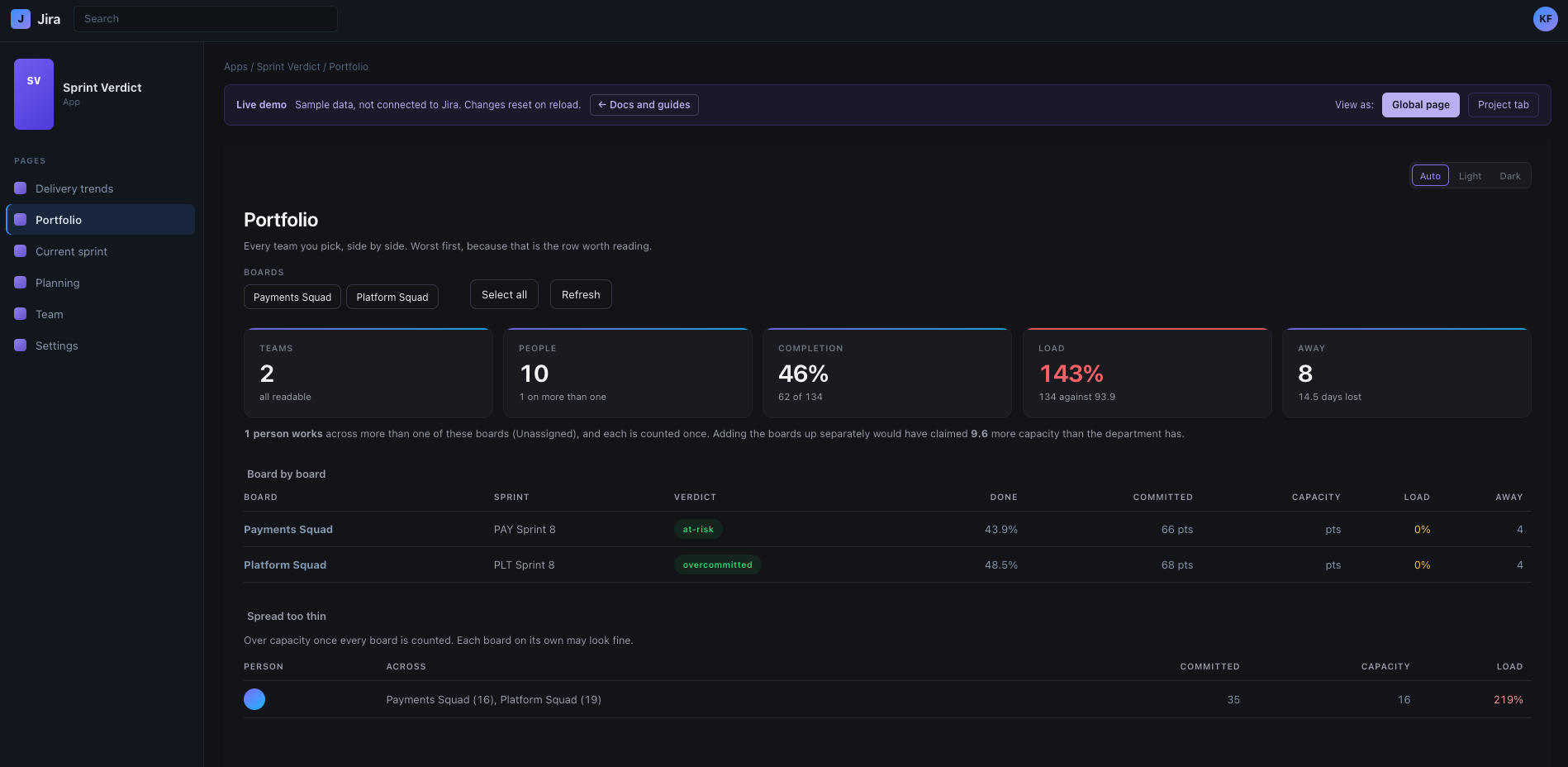Image resolution: width=1568 pixels, height=767 pixels.
Task: Click the 68 pts committed cell
Action: [x=1177, y=565]
